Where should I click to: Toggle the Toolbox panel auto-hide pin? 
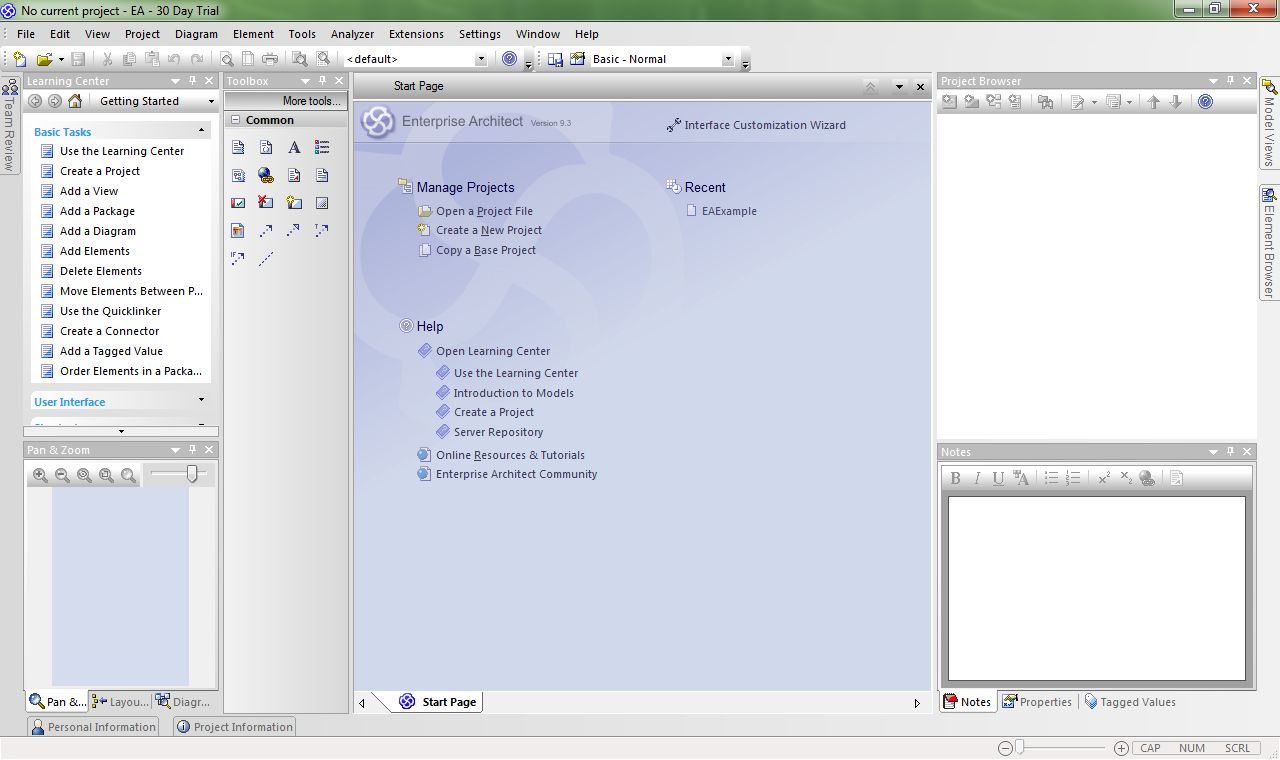322,81
